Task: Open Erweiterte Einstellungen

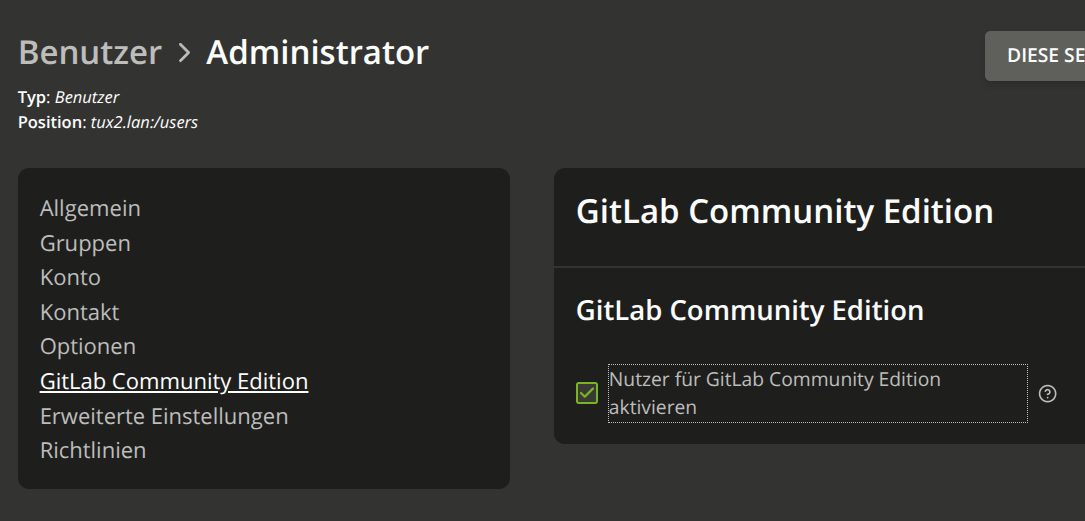Action: [x=164, y=415]
